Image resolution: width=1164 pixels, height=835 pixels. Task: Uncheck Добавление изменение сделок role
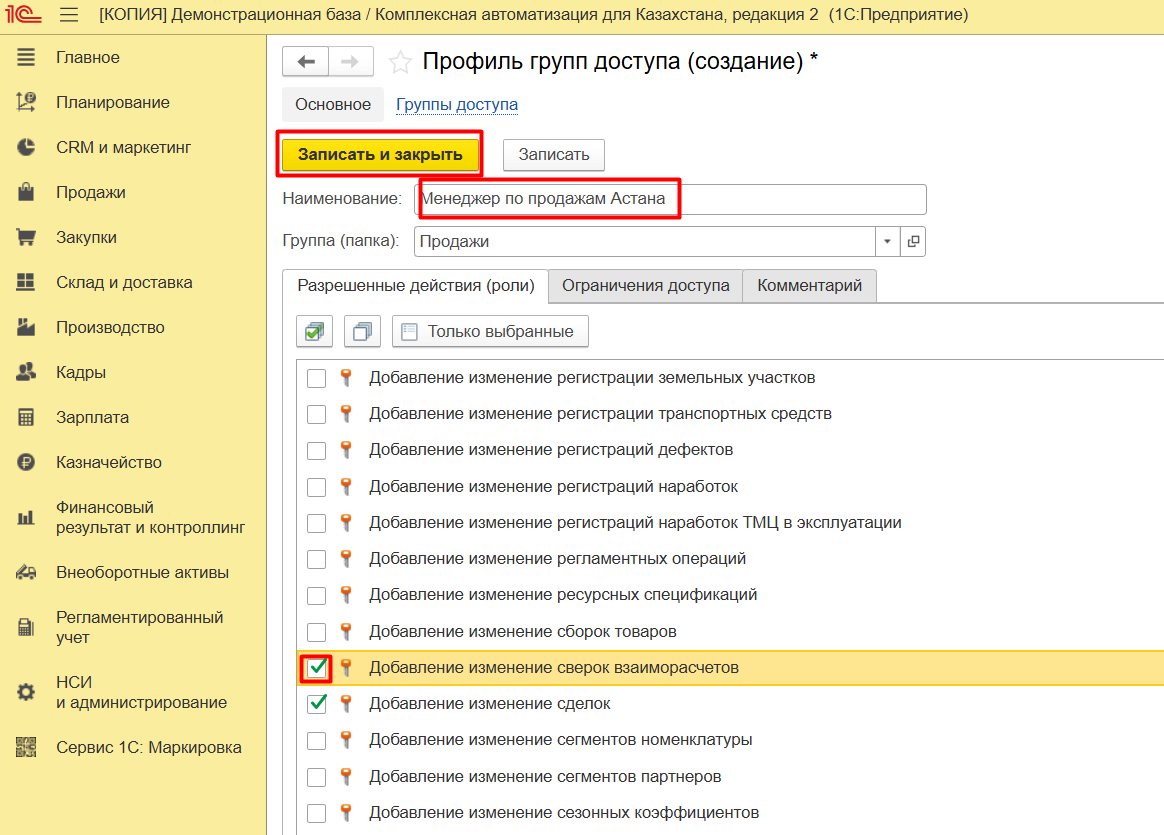tap(317, 704)
